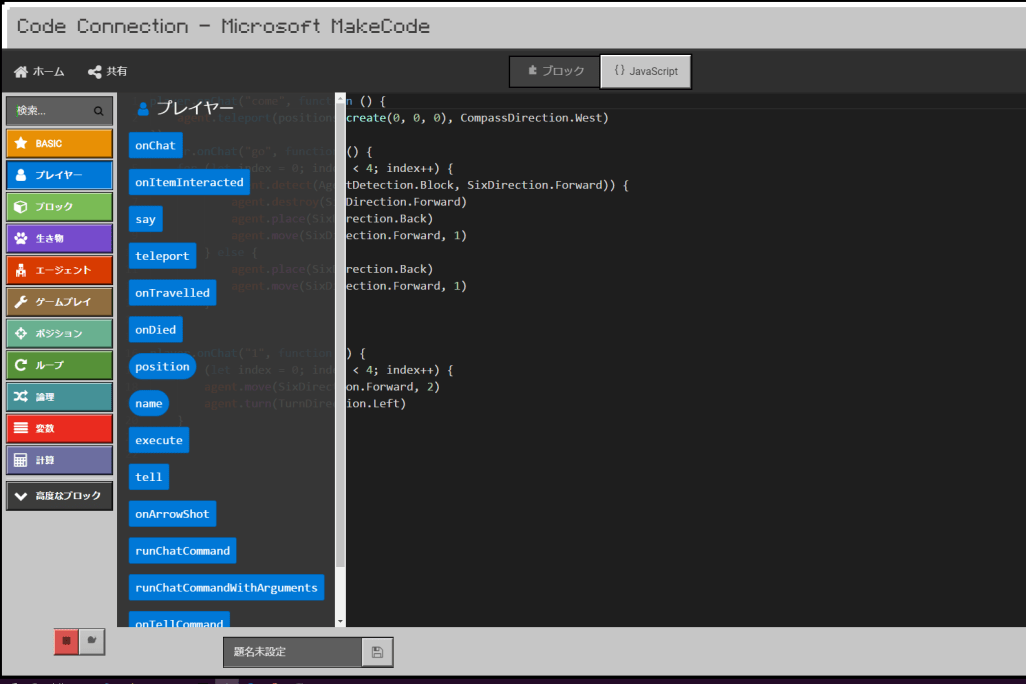The width and height of the screenshot is (1026, 684).
Task: Click the Share (共有) icon
Action: (95, 72)
